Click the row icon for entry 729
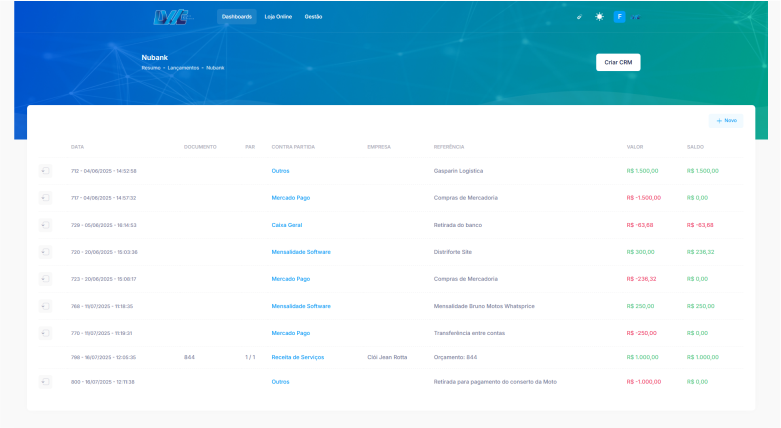Image resolution: width=781 pixels, height=428 pixels. pyautogui.click(x=45, y=225)
